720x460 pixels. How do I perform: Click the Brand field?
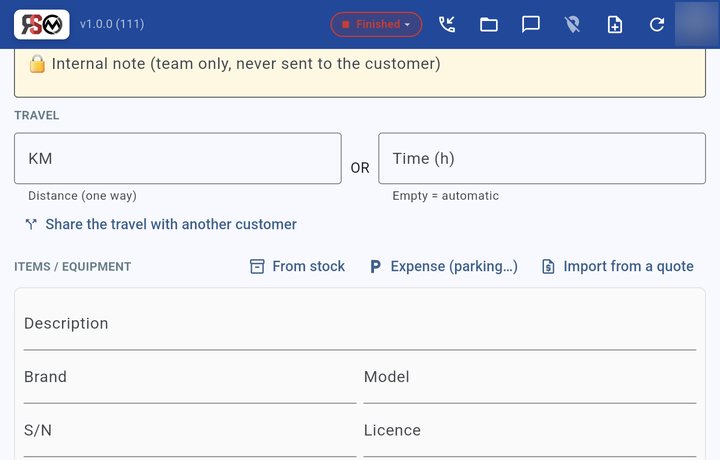(190, 377)
